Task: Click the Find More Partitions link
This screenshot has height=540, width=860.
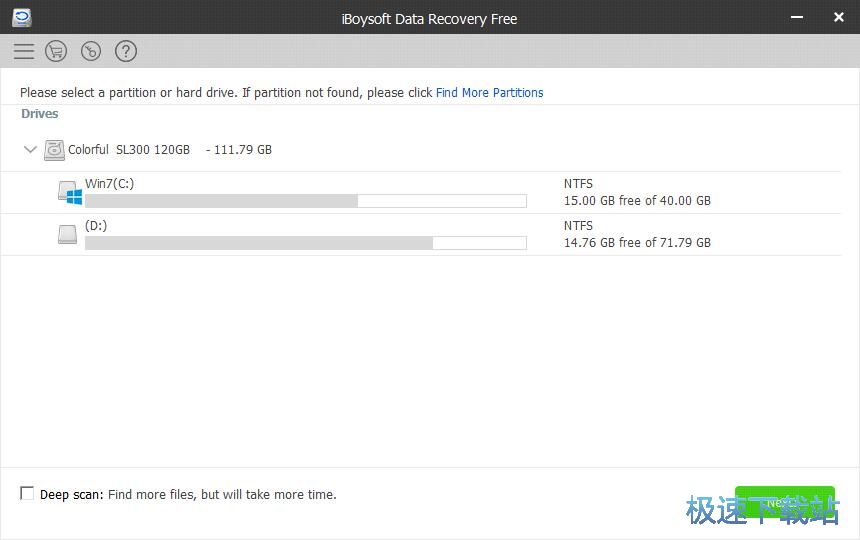Action: [x=489, y=92]
